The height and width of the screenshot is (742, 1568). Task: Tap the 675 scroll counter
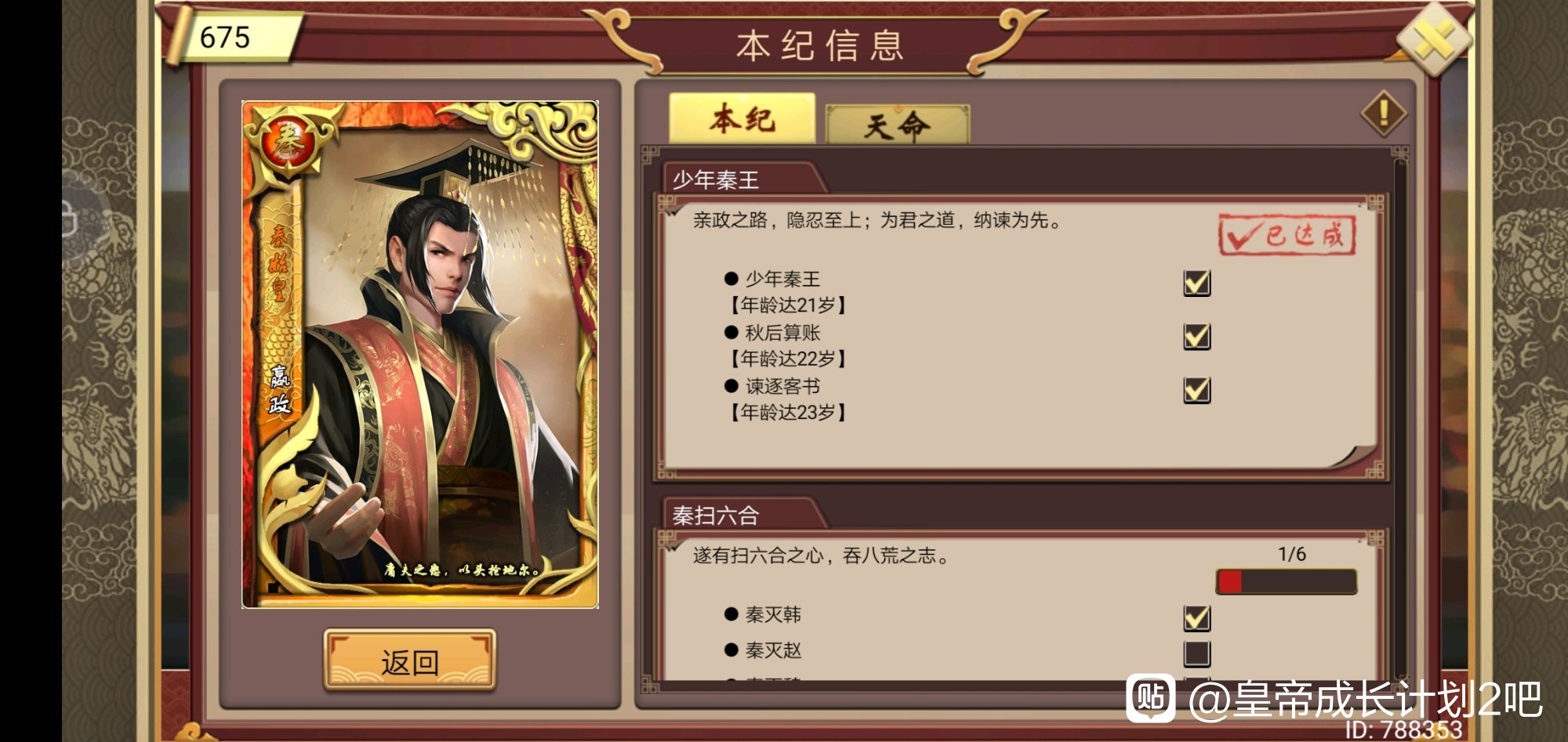pyautogui.click(x=232, y=36)
